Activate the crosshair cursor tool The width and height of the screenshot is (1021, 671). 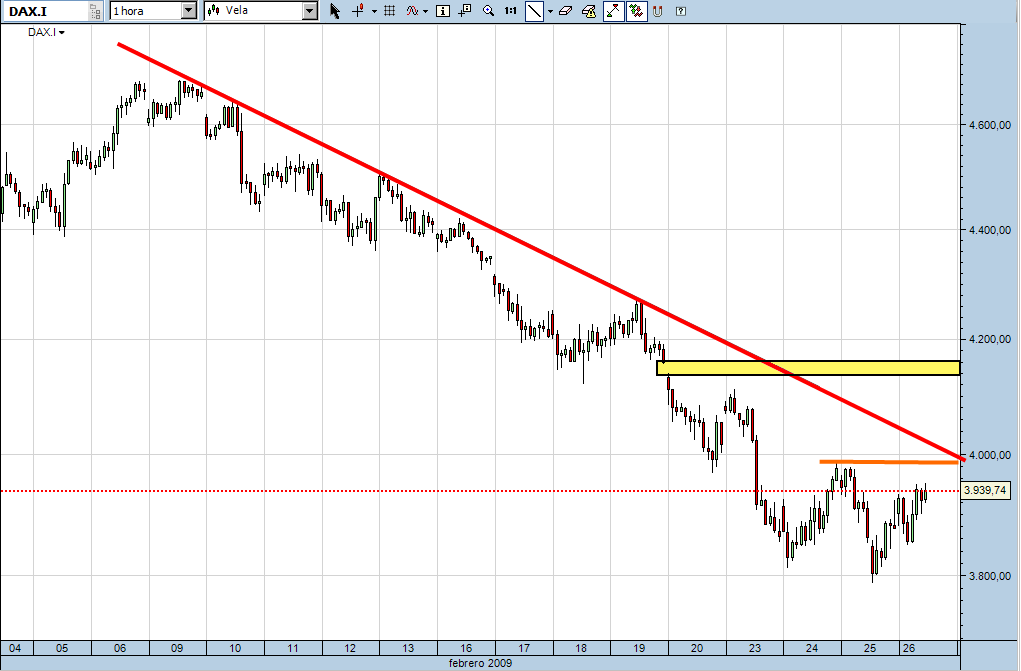coord(358,11)
